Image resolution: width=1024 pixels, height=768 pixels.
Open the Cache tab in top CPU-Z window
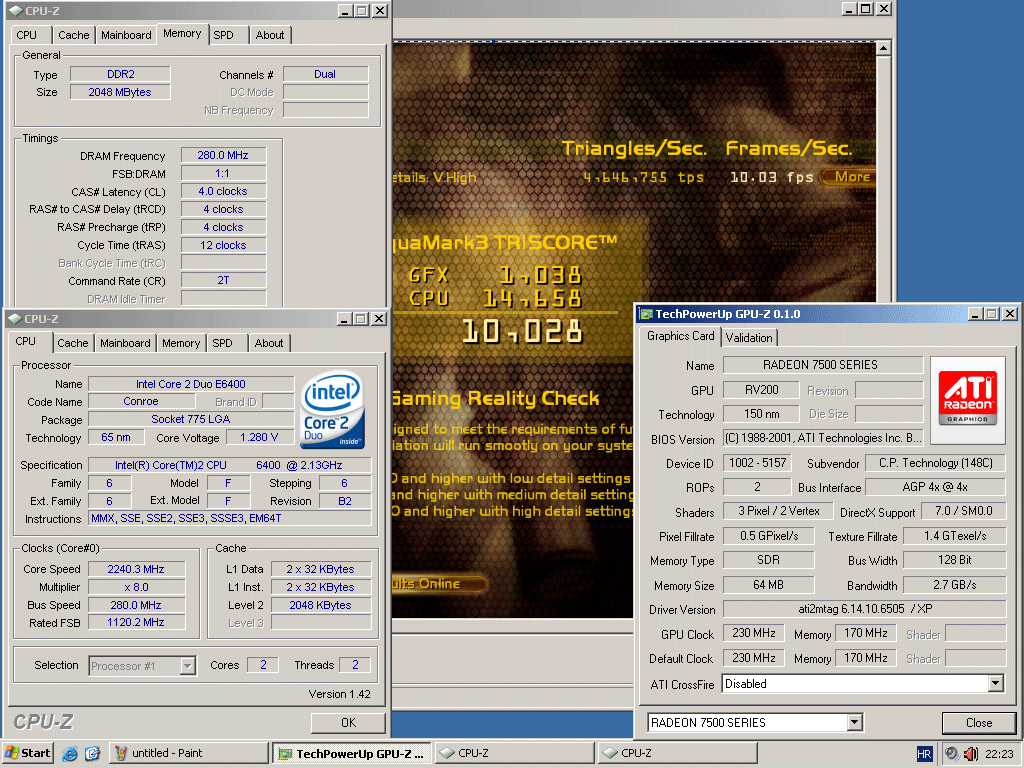[x=73, y=35]
